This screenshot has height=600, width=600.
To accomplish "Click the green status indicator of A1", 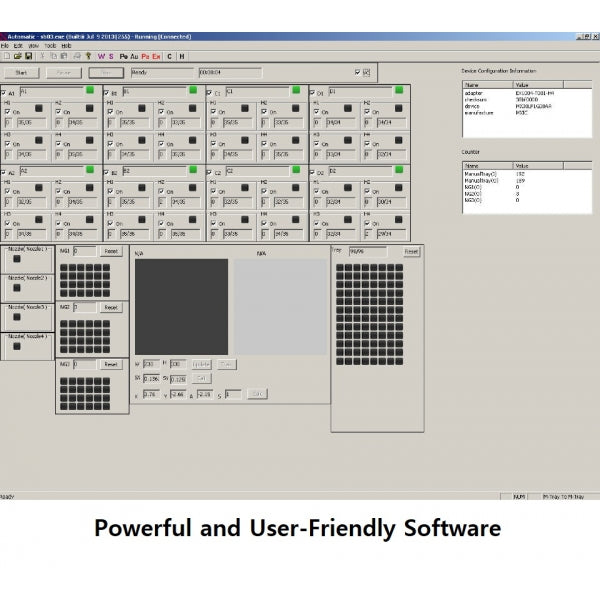I will click(x=89, y=91).
